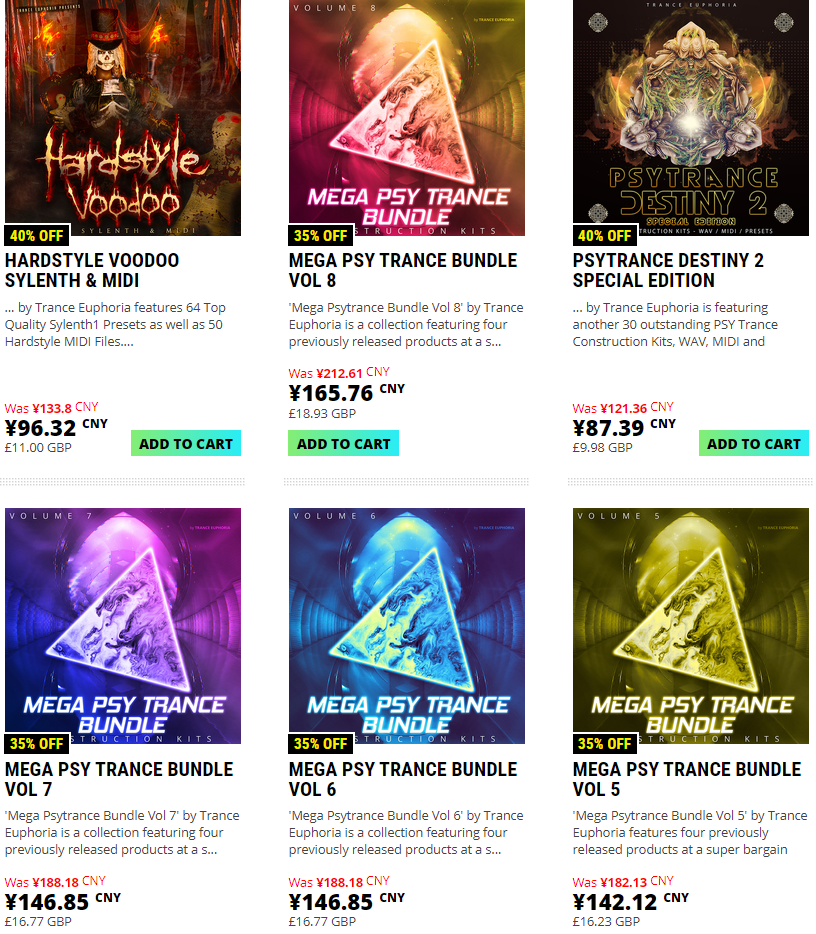Open the purple Volume 7 bundle cover
This screenshot has height=934, width=816.
coord(123,625)
